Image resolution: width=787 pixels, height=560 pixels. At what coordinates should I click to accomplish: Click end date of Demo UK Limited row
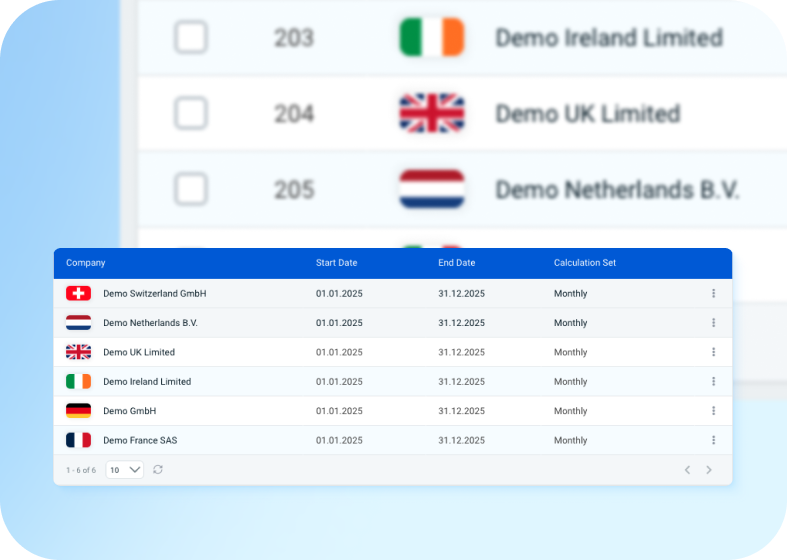pyautogui.click(x=461, y=352)
